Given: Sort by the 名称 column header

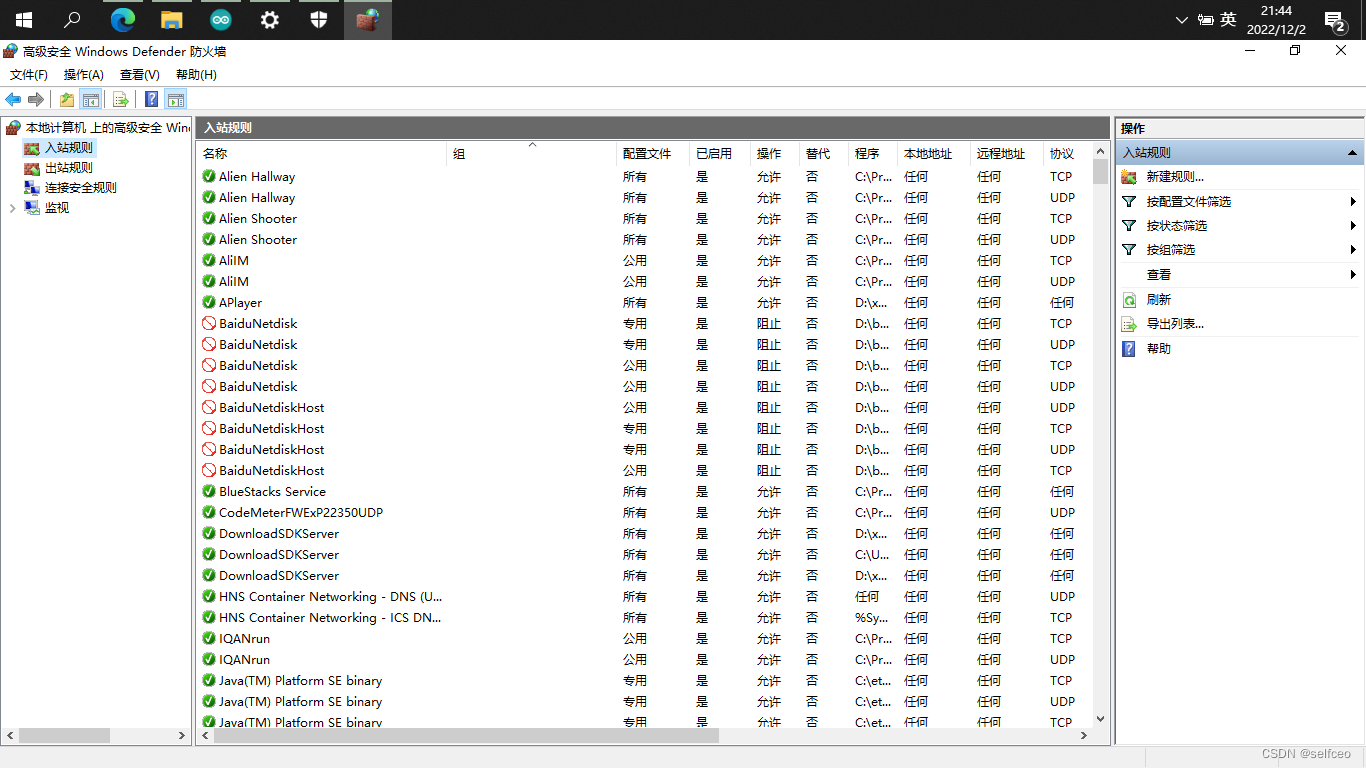Looking at the screenshot, I should point(322,153).
